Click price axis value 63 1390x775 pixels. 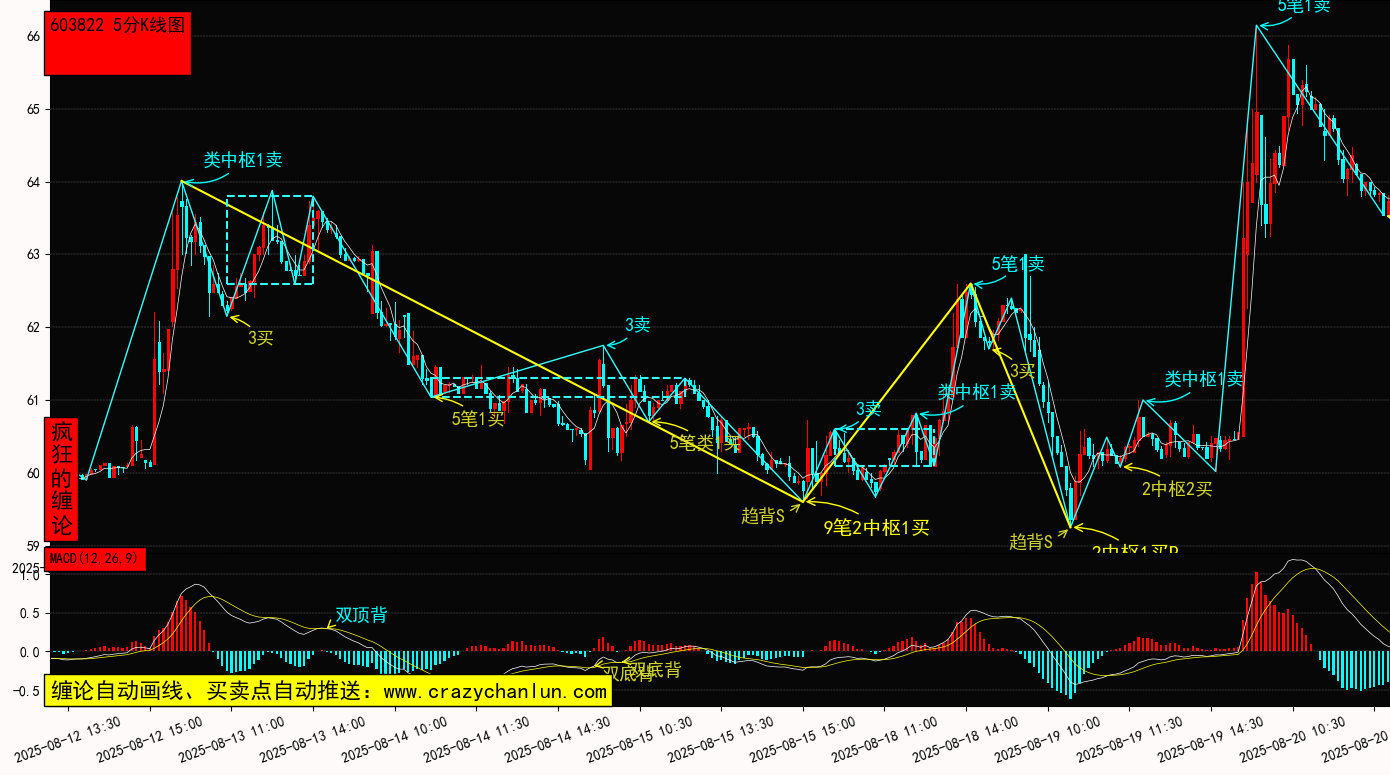[x=32, y=255]
